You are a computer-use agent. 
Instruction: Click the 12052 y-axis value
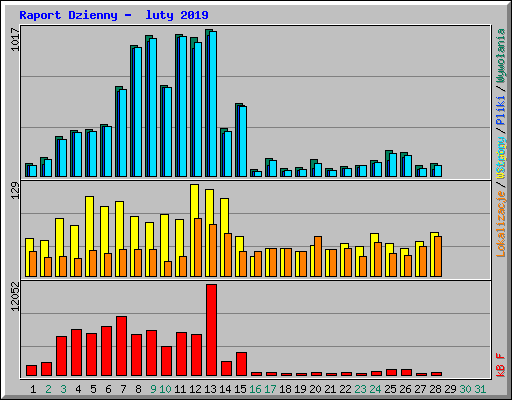[x=15, y=297]
